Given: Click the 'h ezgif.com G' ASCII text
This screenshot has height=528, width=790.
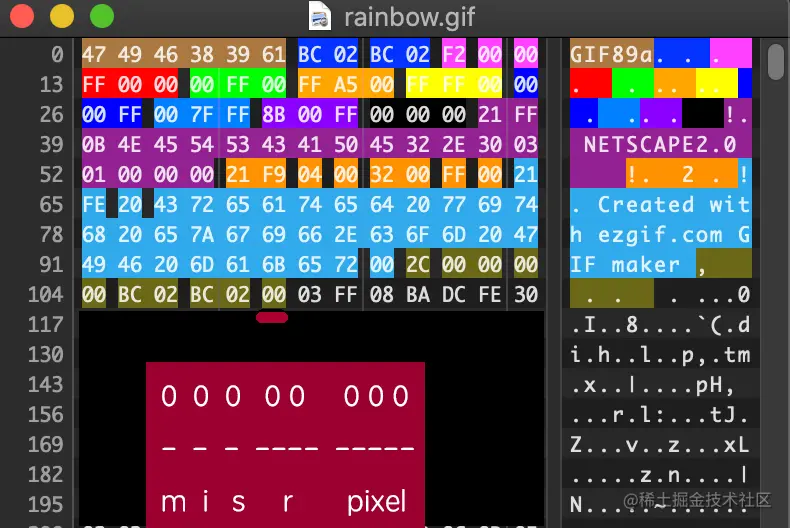Looking at the screenshot, I should (x=660, y=234).
